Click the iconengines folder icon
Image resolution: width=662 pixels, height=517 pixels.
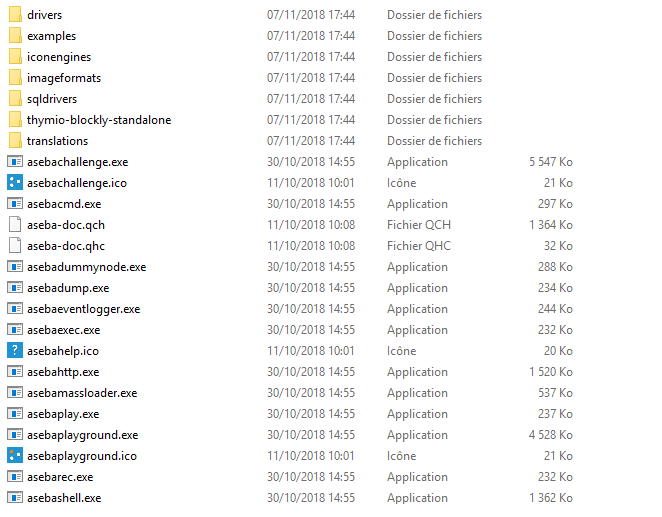(15, 57)
